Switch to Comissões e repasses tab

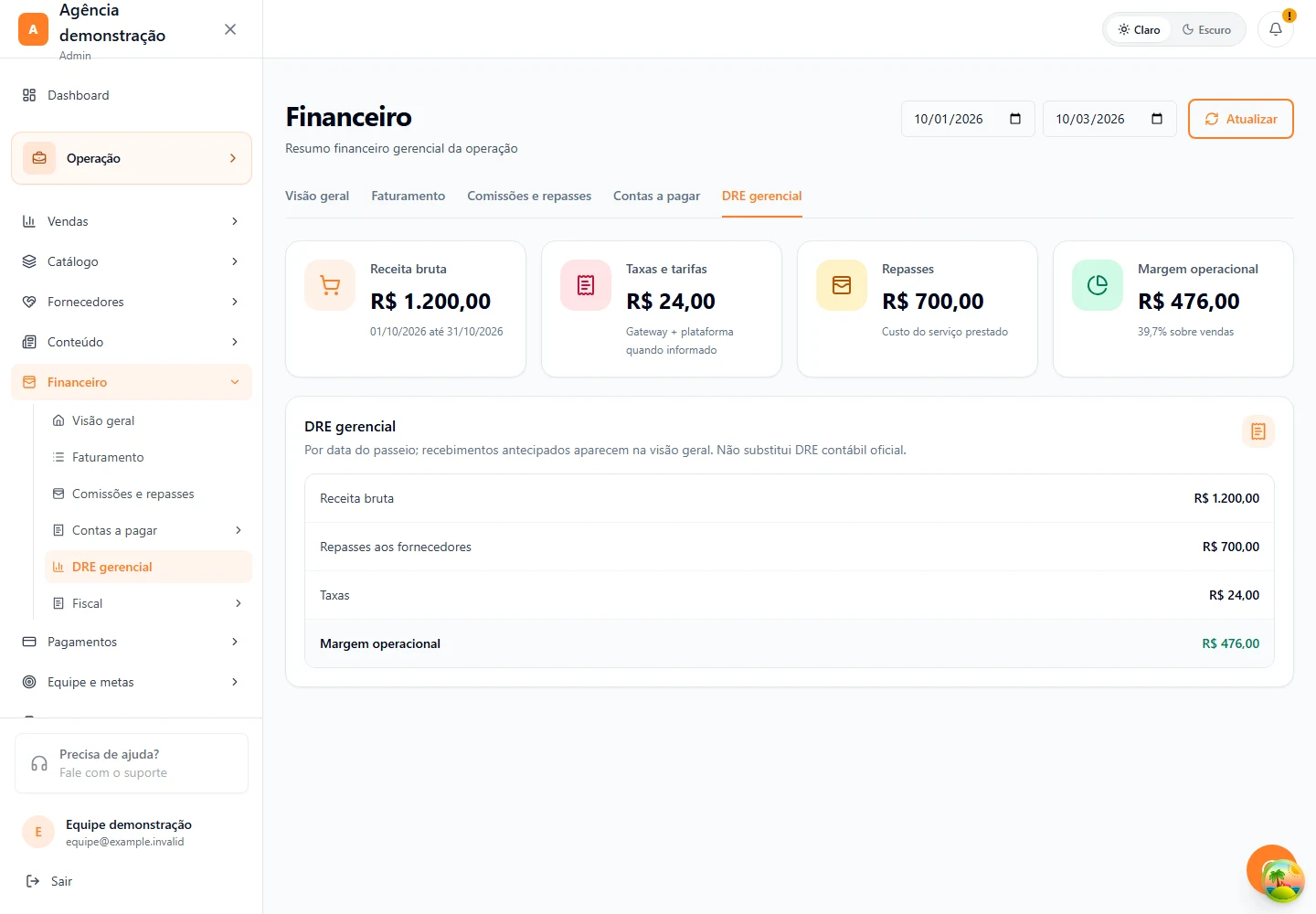529,196
